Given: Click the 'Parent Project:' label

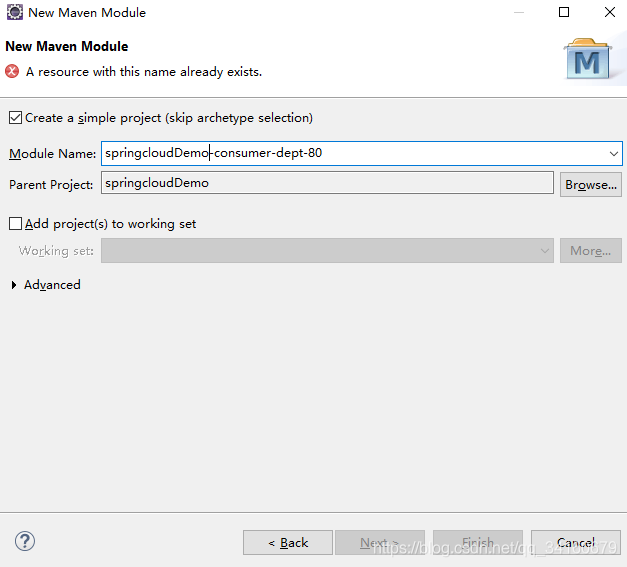Looking at the screenshot, I should click(x=51, y=185).
